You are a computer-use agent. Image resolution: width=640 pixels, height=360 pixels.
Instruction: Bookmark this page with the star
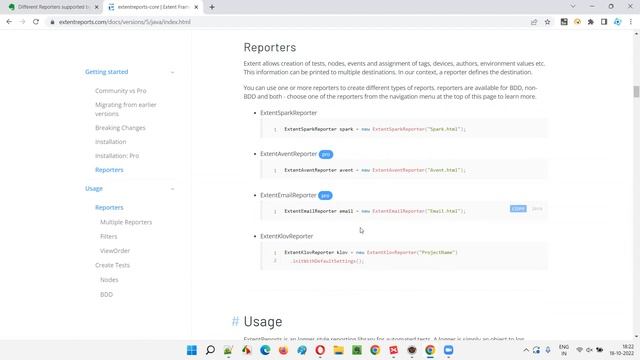pyautogui.click(x=547, y=22)
